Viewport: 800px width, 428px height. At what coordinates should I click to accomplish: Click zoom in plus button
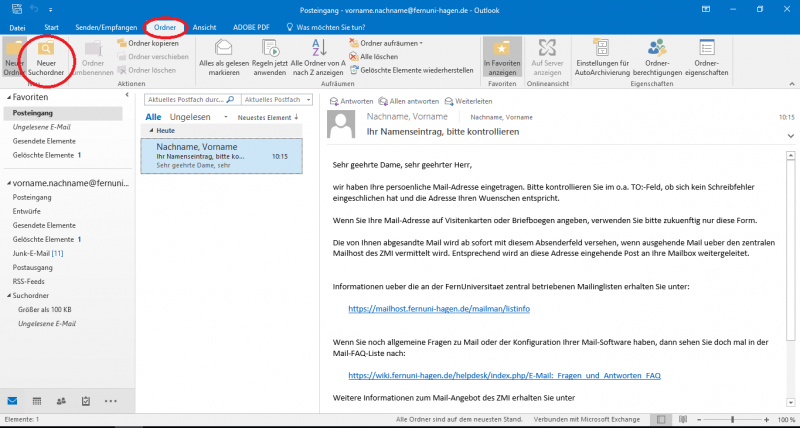[766, 419]
